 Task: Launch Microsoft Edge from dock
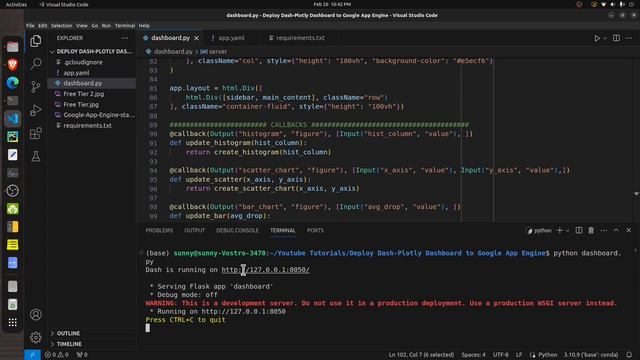pos(13,82)
